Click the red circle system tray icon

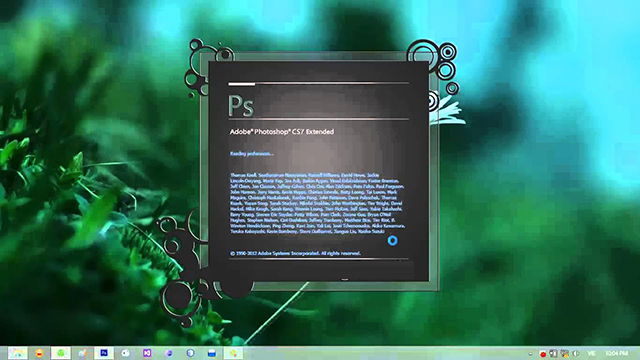pos(542,354)
